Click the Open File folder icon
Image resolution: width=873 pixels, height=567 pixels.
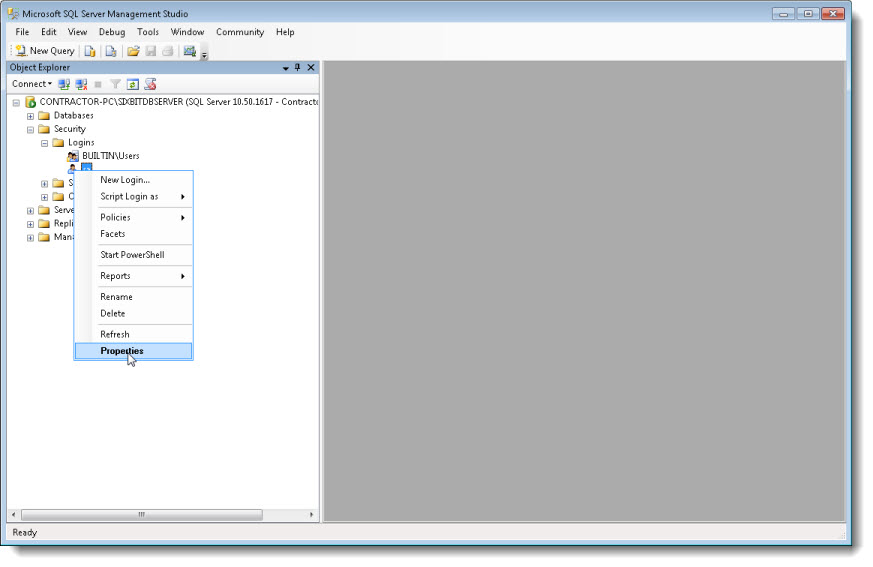pos(133,51)
